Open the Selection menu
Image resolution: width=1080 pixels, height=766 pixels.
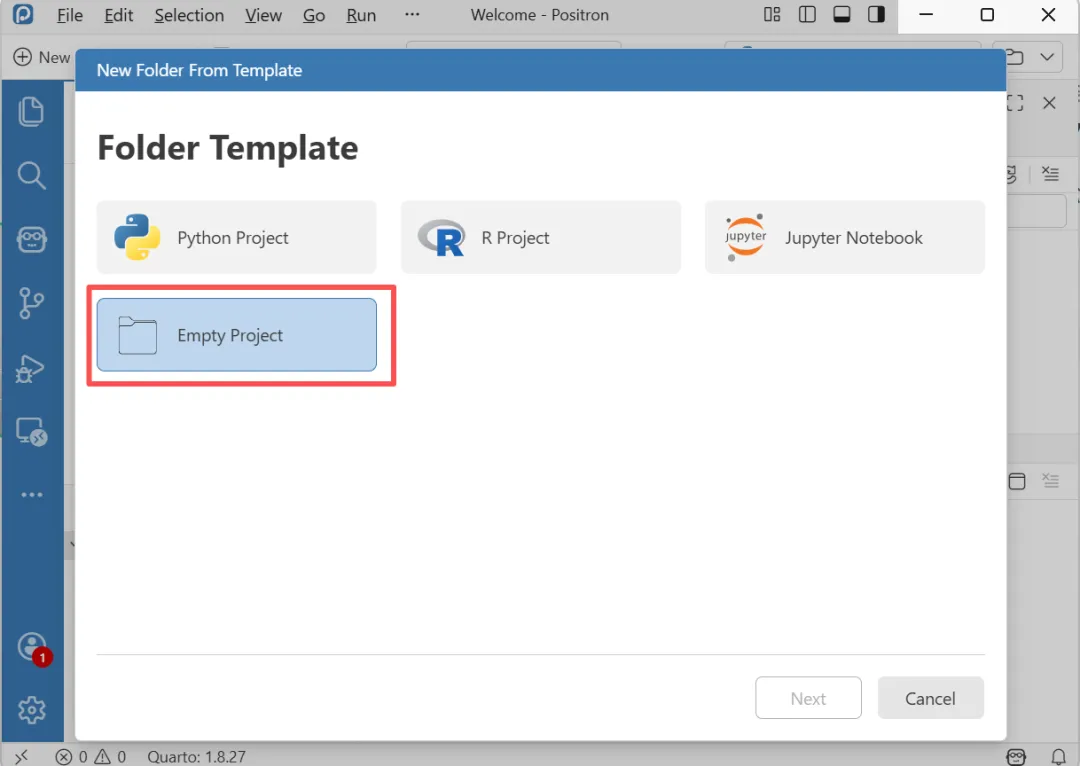click(x=189, y=15)
